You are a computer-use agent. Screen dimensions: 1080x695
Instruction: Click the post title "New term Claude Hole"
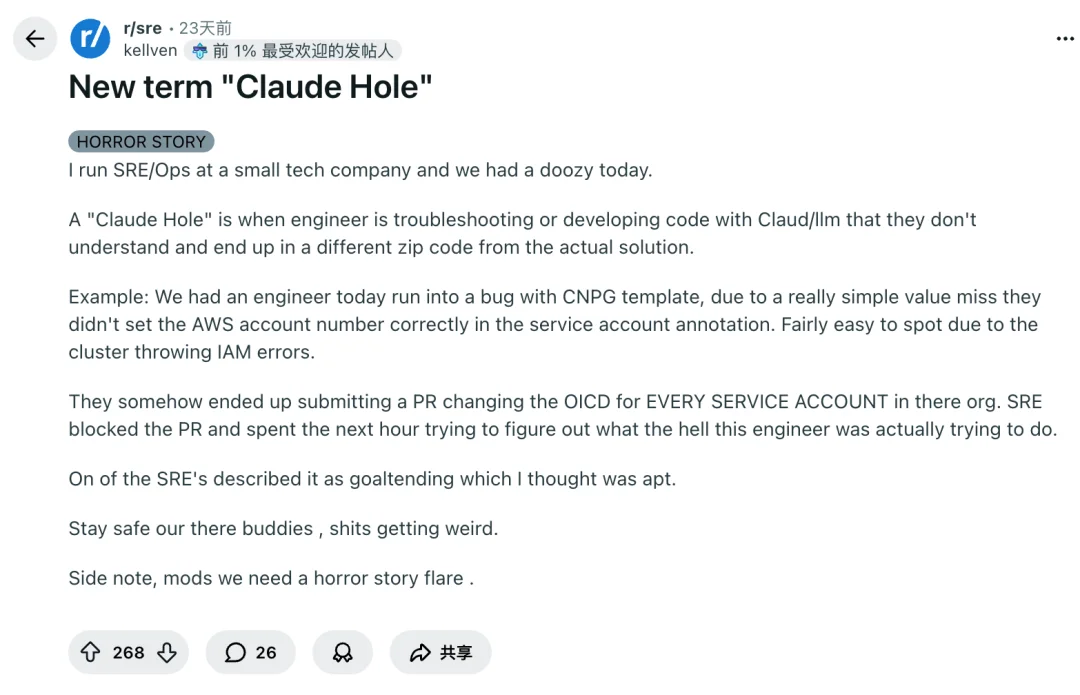(x=250, y=87)
